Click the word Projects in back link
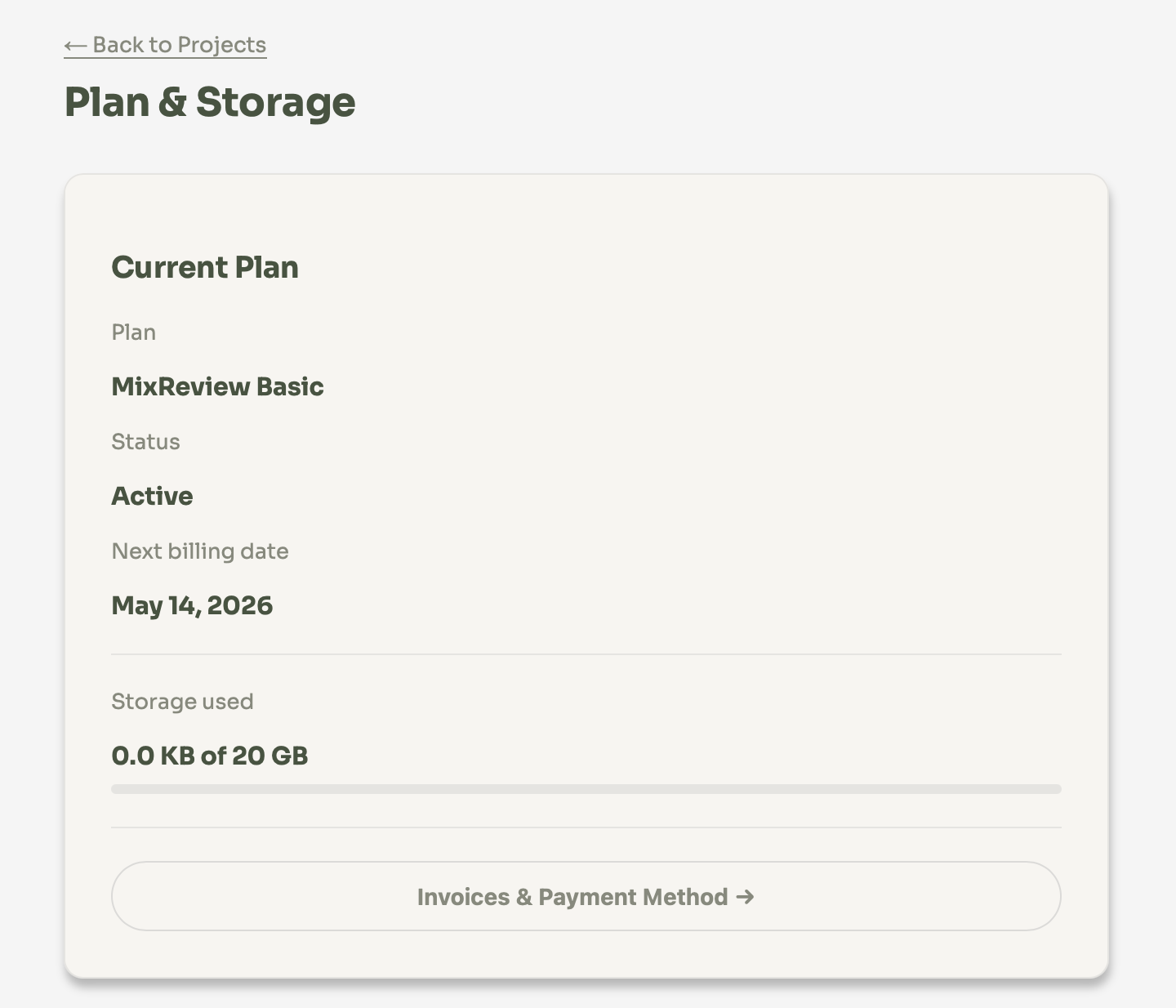 point(222,45)
